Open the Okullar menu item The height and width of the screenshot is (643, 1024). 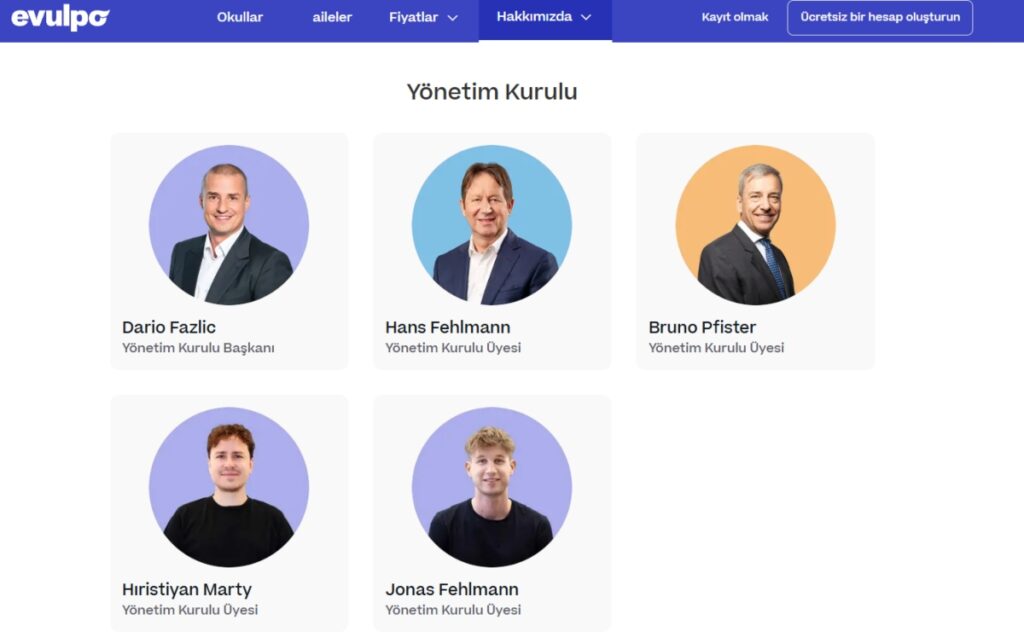tap(240, 18)
